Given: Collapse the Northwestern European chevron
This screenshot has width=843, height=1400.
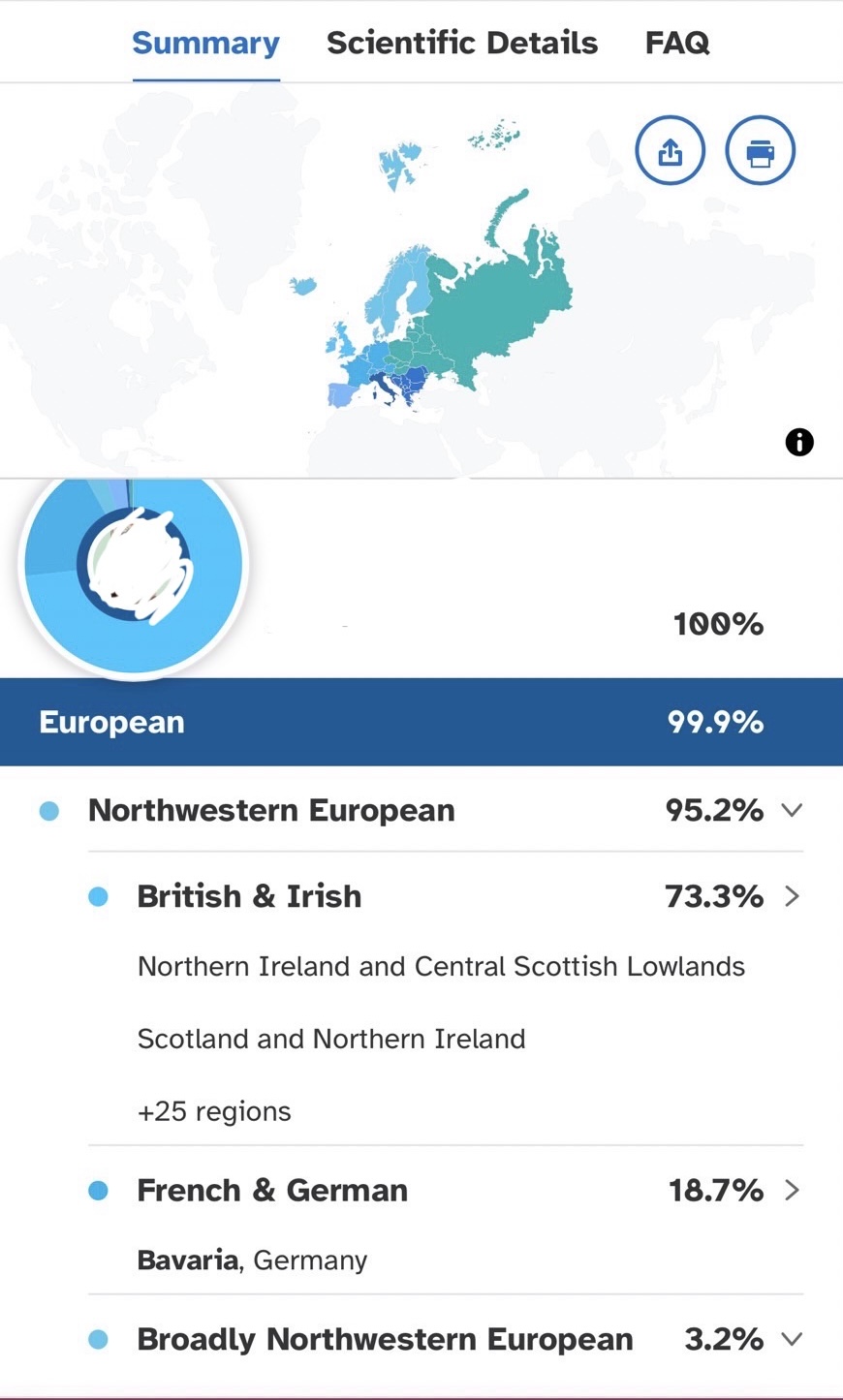Looking at the screenshot, I should pyautogui.click(x=792, y=810).
